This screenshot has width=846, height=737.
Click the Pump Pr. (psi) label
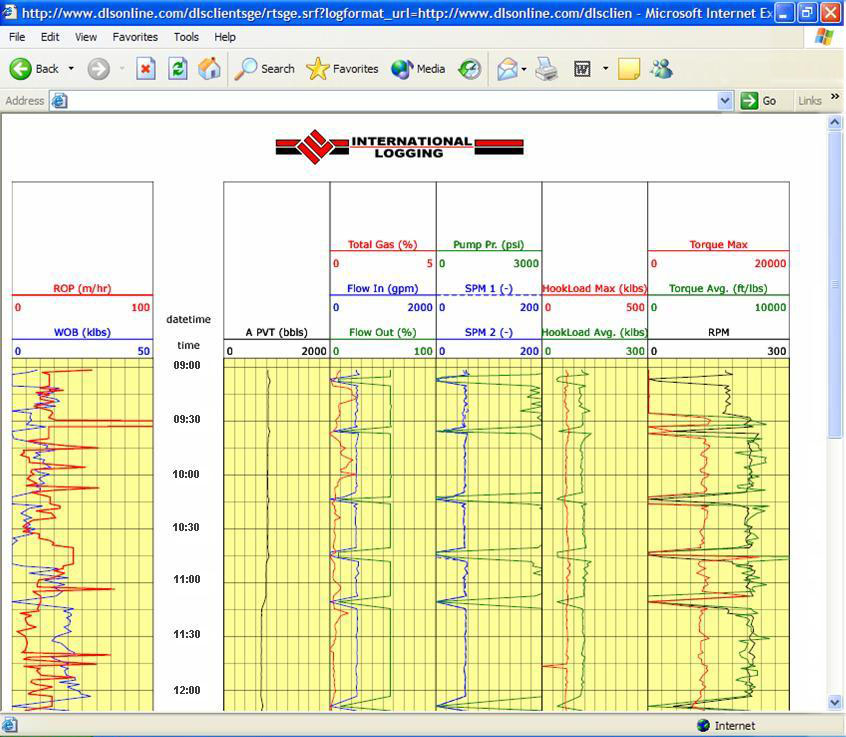click(x=488, y=244)
